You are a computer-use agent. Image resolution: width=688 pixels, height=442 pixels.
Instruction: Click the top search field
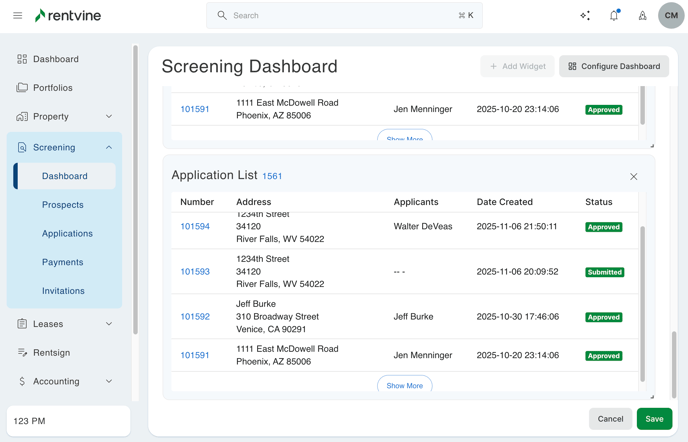tap(344, 15)
